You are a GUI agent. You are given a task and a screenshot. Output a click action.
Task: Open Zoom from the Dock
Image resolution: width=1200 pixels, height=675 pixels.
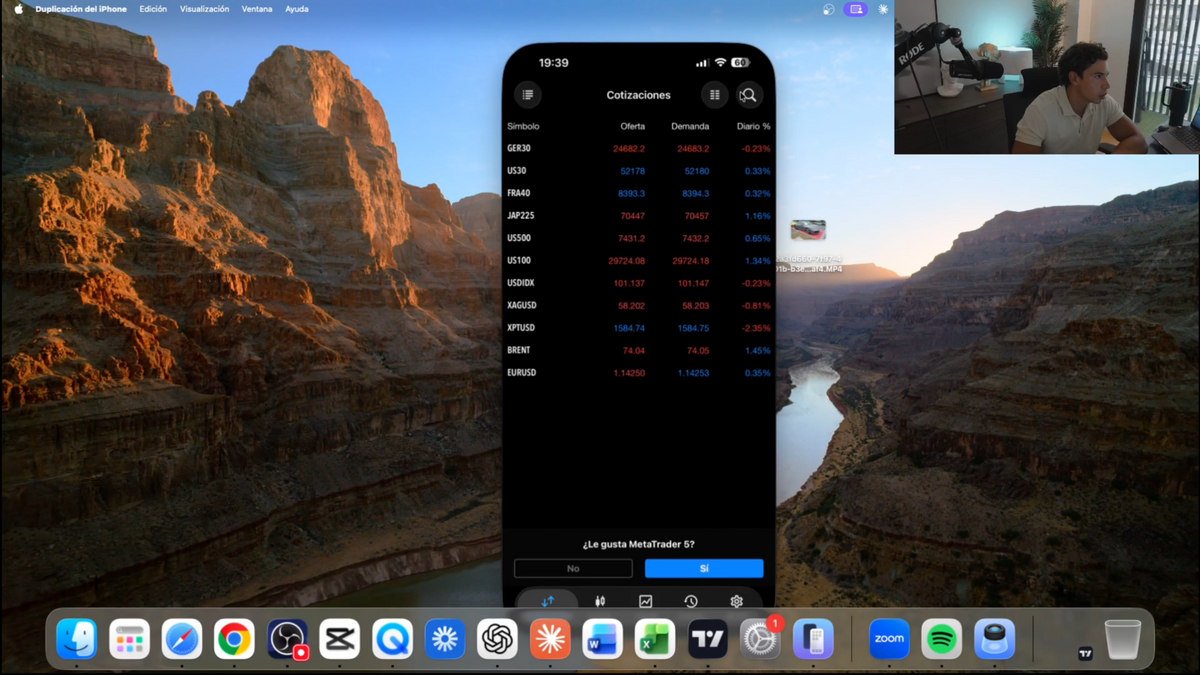click(x=889, y=639)
